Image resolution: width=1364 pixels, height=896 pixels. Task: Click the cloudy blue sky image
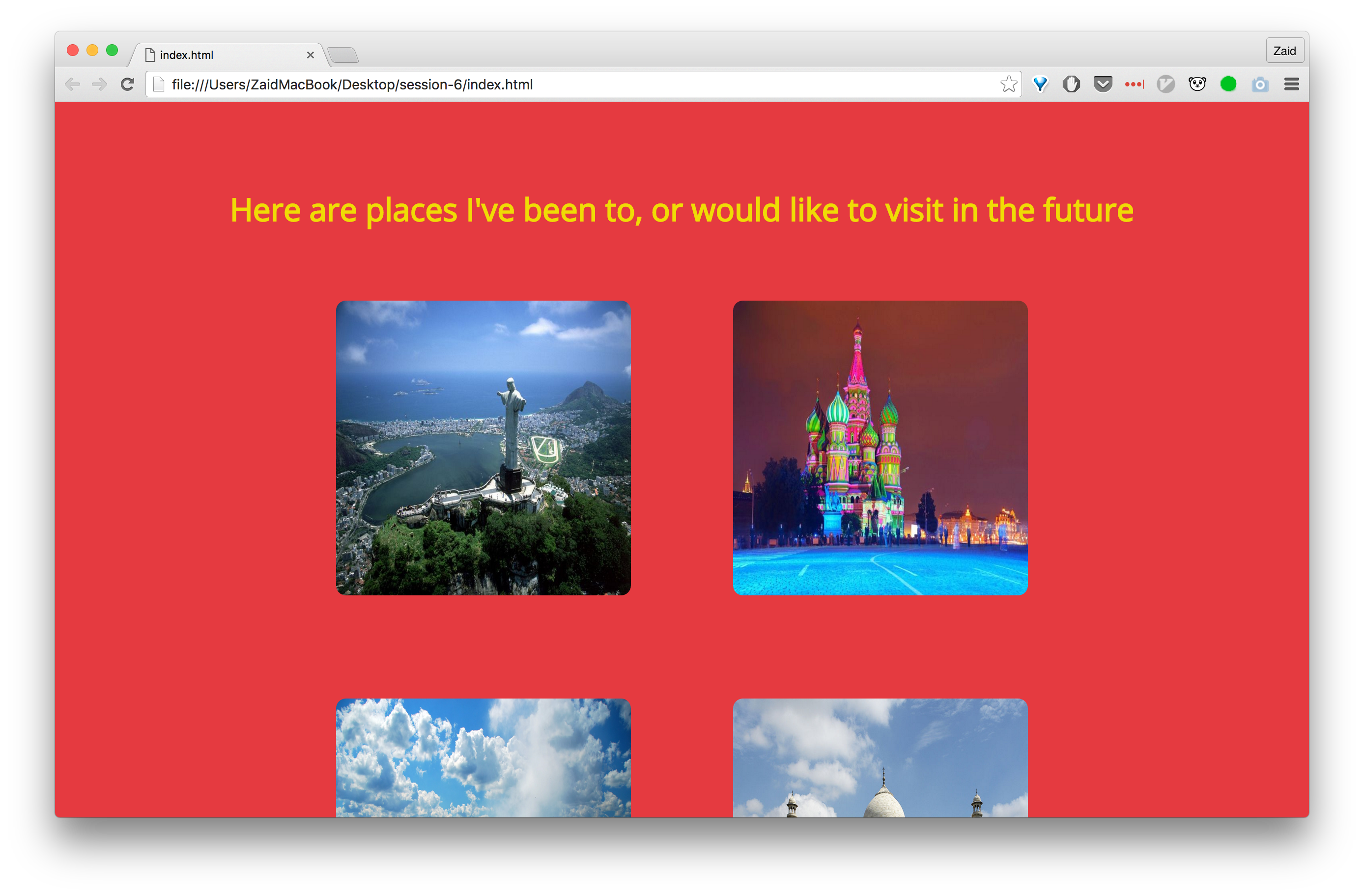[x=483, y=758]
